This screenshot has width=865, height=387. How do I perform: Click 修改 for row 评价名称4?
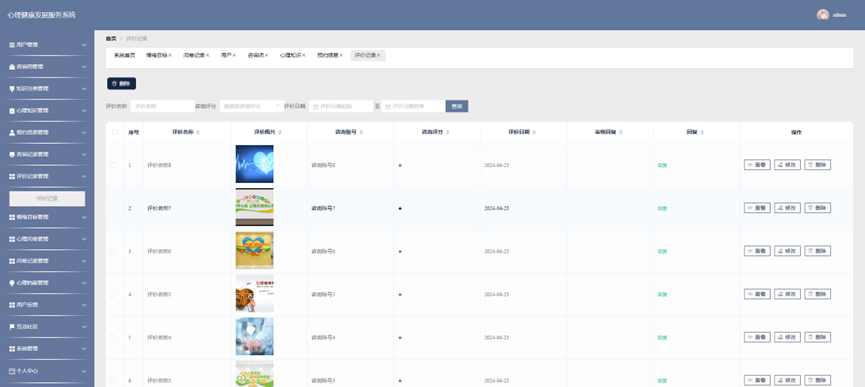coord(787,337)
